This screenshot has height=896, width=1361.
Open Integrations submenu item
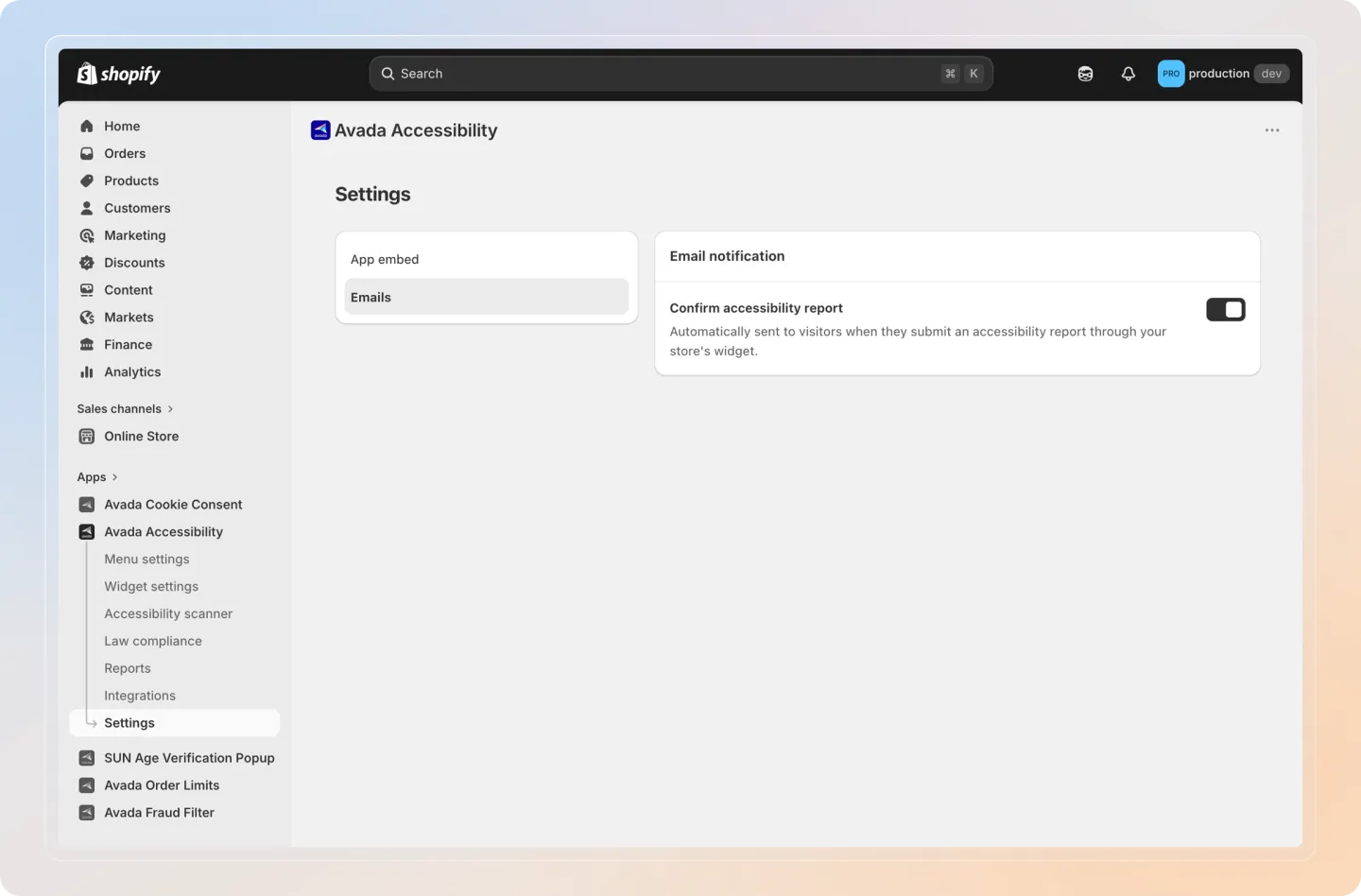click(x=140, y=697)
